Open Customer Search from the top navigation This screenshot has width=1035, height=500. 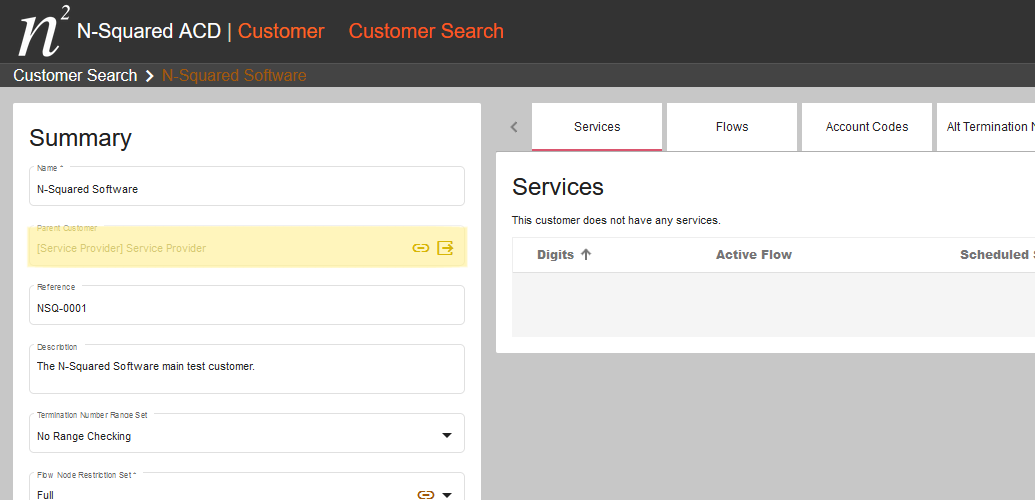[x=426, y=31]
